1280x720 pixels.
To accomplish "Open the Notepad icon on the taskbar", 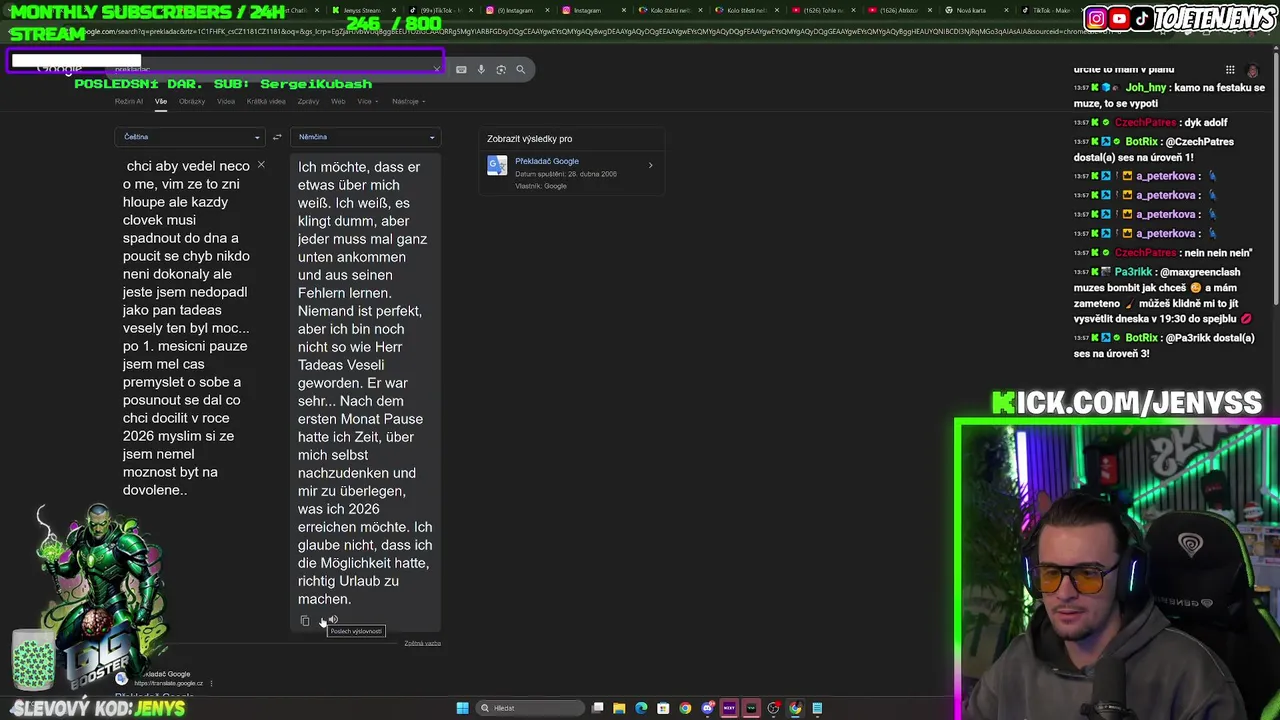I will 817,708.
